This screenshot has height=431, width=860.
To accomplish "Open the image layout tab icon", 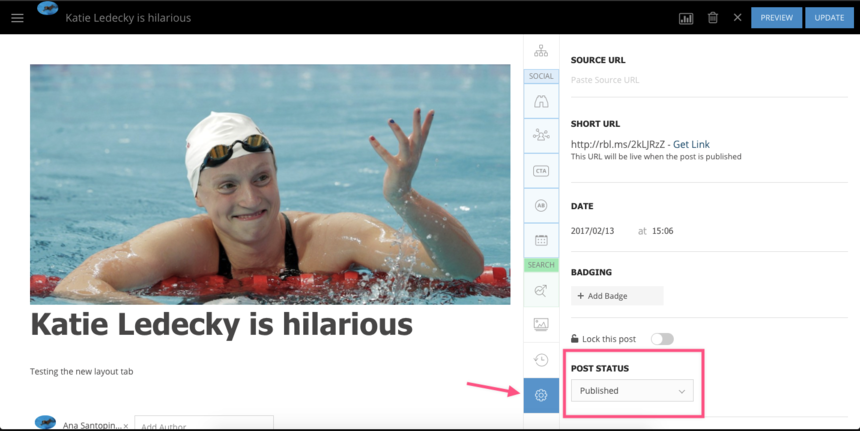I will click(x=541, y=324).
